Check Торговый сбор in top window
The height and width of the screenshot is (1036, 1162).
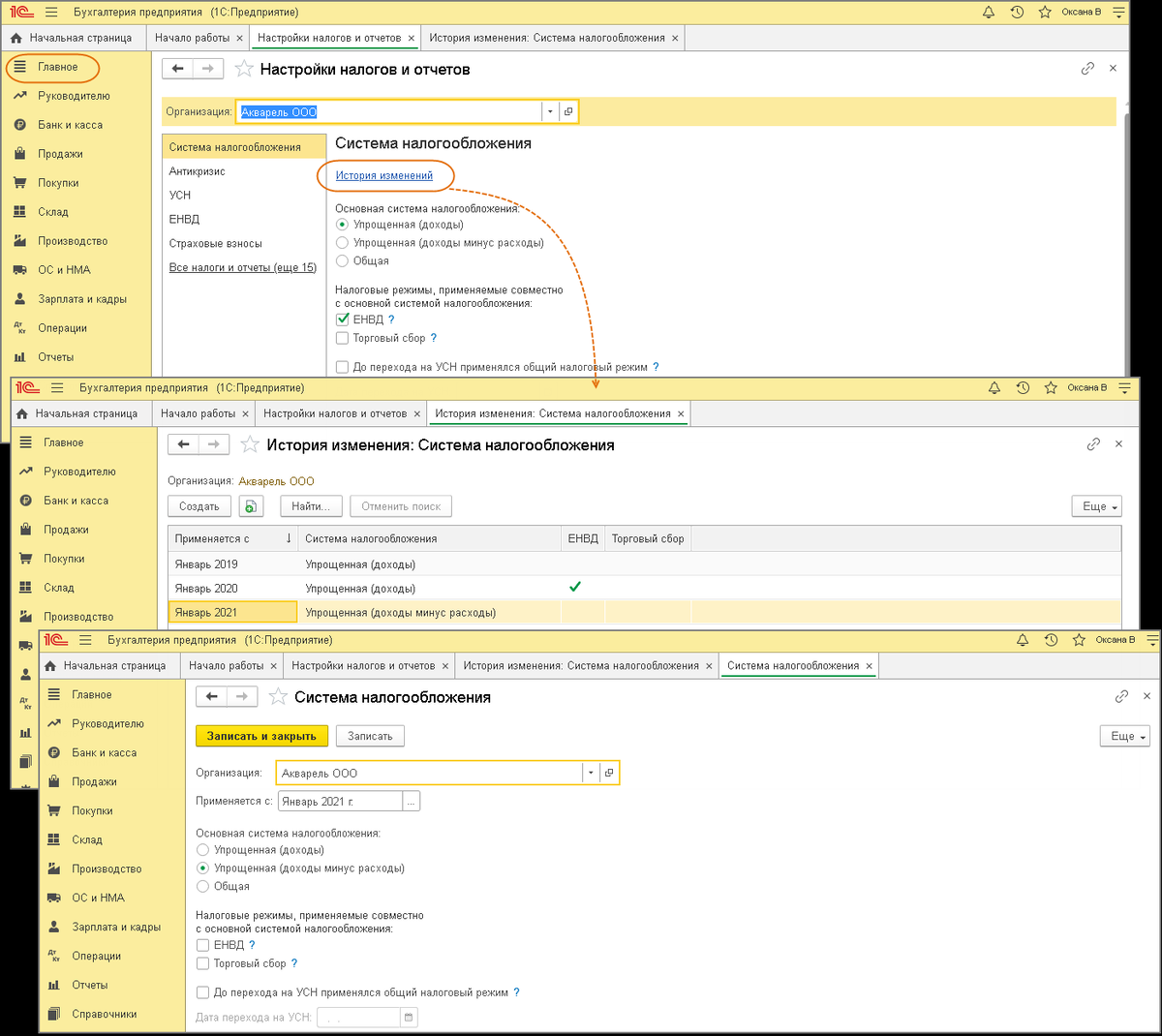(x=342, y=338)
